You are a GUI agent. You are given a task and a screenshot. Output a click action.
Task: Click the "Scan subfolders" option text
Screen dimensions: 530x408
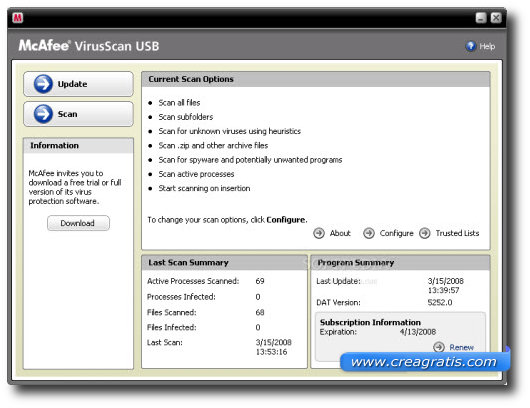186,117
